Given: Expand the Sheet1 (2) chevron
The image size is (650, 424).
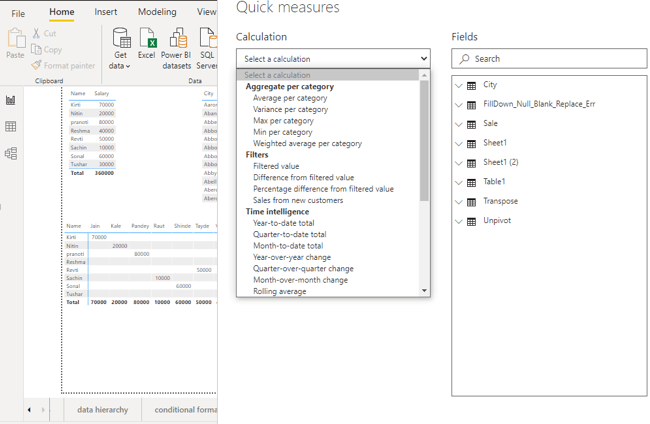Looking at the screenshot, I should coord(458,163).
